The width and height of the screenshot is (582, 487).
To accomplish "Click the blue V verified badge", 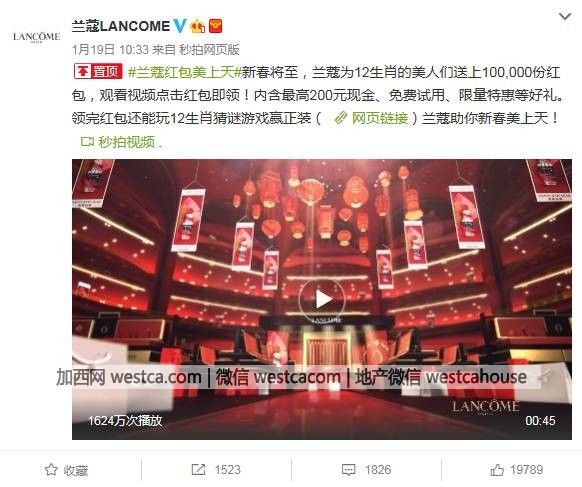I will pos(180,26).
